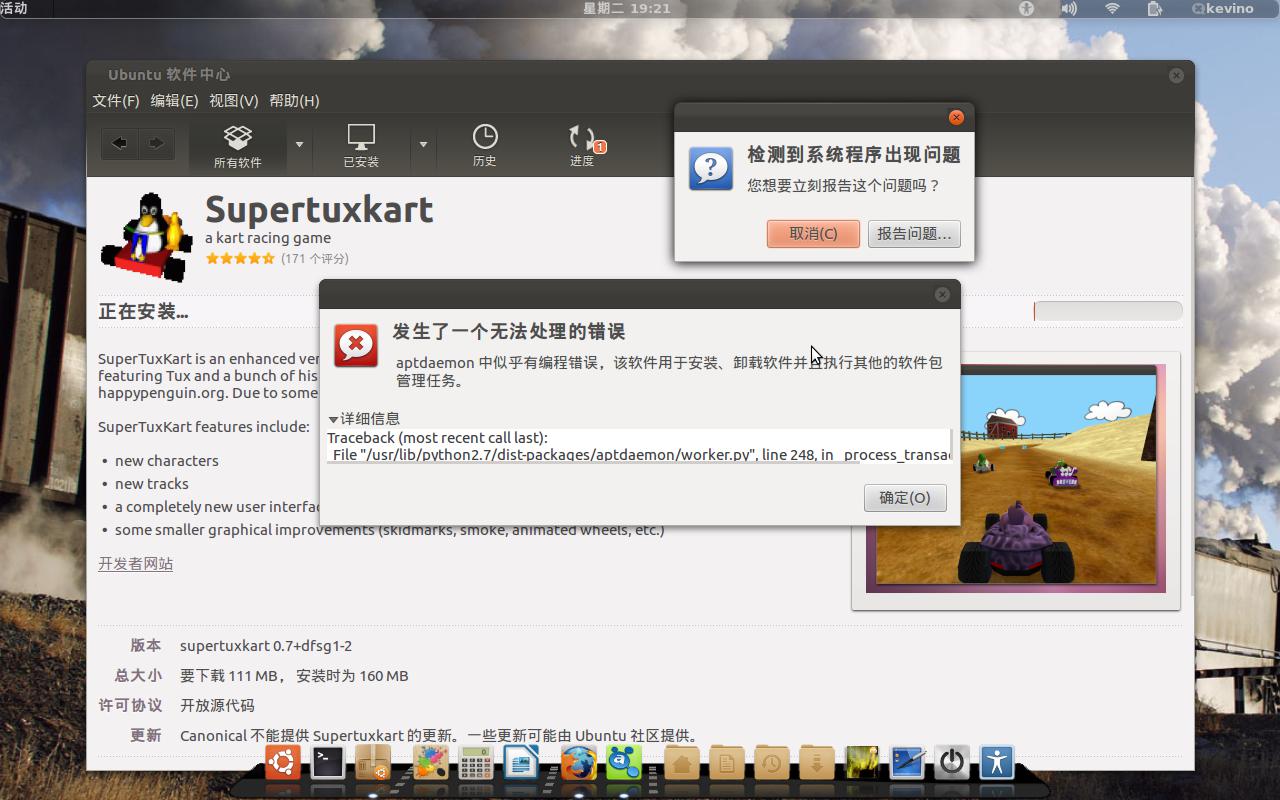This screenshot has height=800, width=1280.
Task: Confirm error dialog with 确定(O)
Action: (905, 497)
